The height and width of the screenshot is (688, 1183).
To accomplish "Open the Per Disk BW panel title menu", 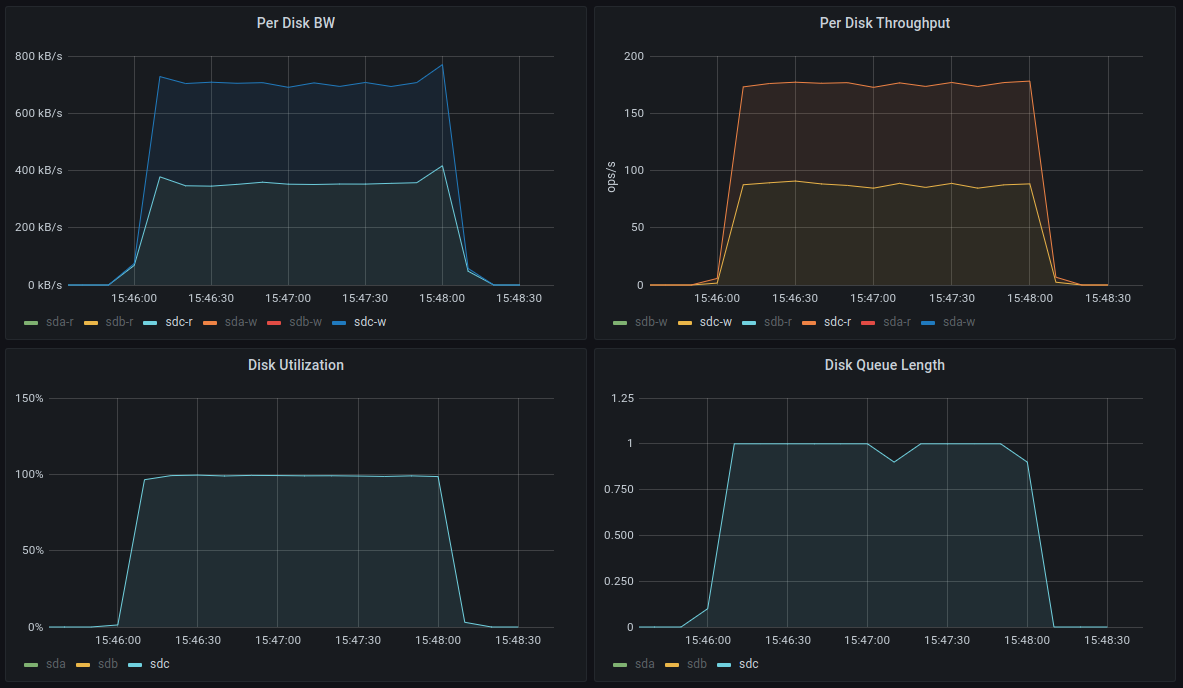I will [295, 23].
